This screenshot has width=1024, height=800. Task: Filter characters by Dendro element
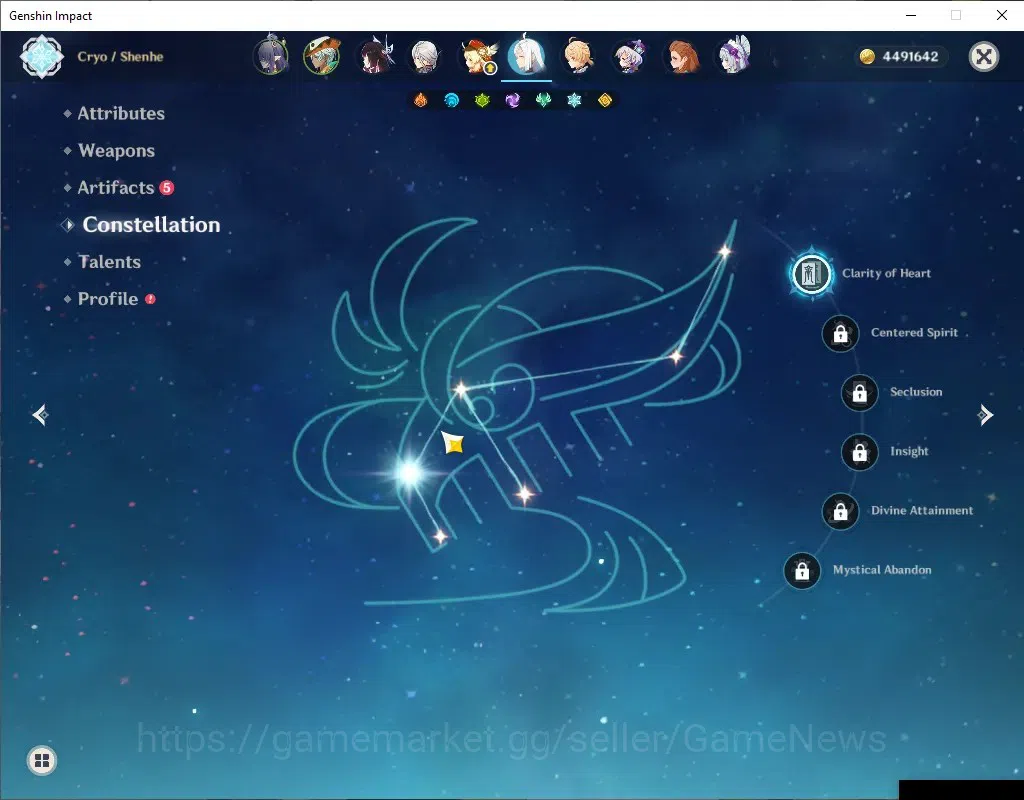pos(482,100)
